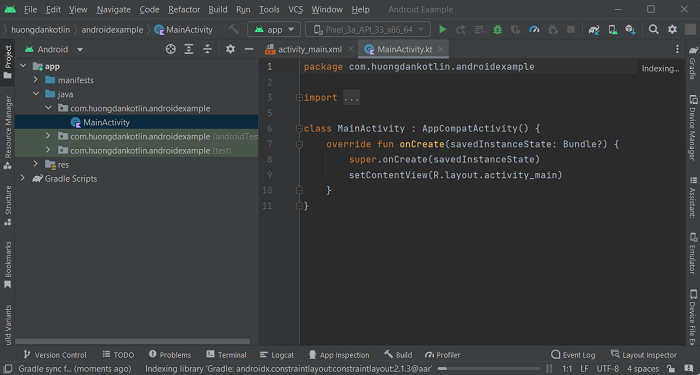Viewport: 700px width, 375px height.
Task: Open Search Everywhere magnifier icon
Action: click(x=654, y=29)
